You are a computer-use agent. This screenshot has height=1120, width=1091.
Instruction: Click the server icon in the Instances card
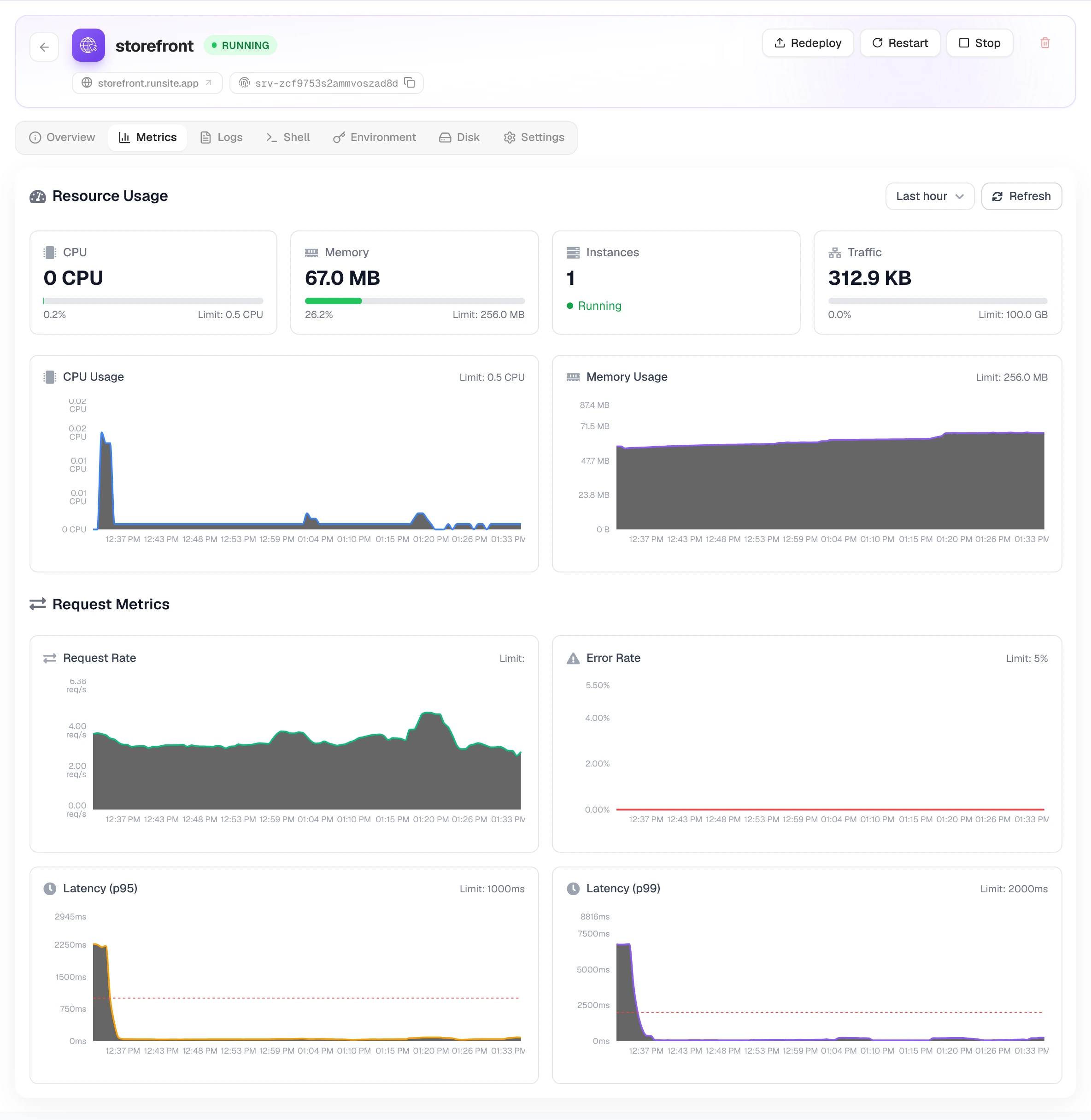(x=573, y=252)
